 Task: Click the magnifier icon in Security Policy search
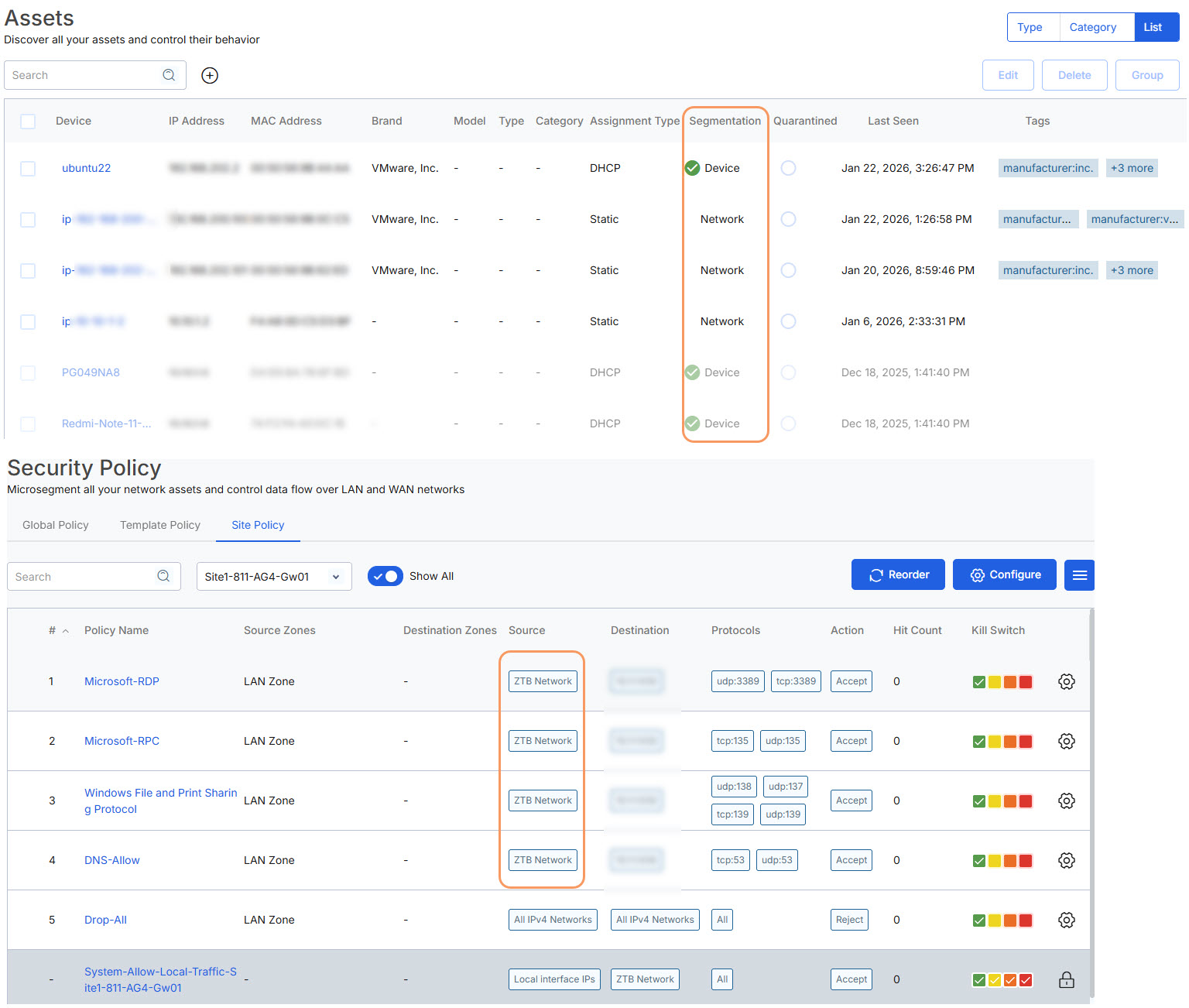(x=163, y=576)
